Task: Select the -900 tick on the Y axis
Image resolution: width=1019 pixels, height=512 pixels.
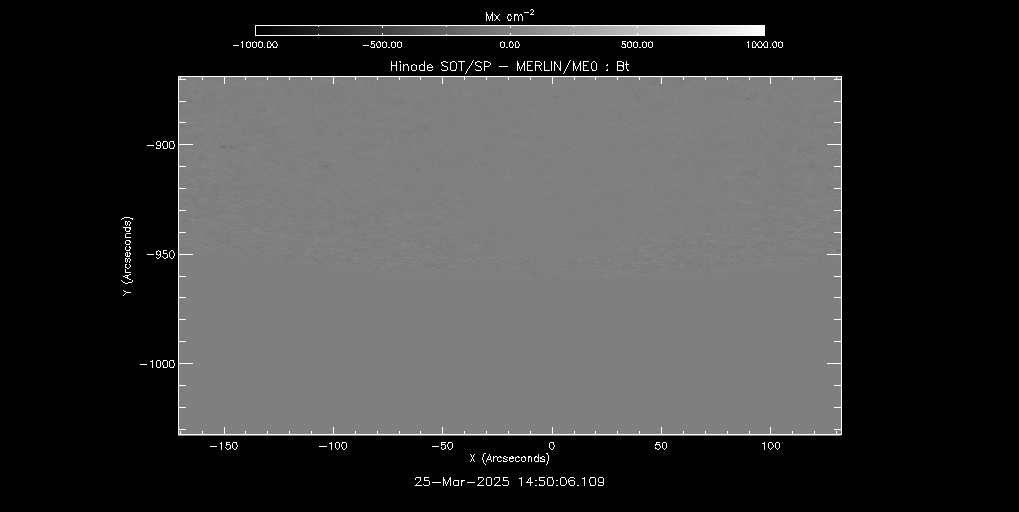Action: (x=162, y=144)
